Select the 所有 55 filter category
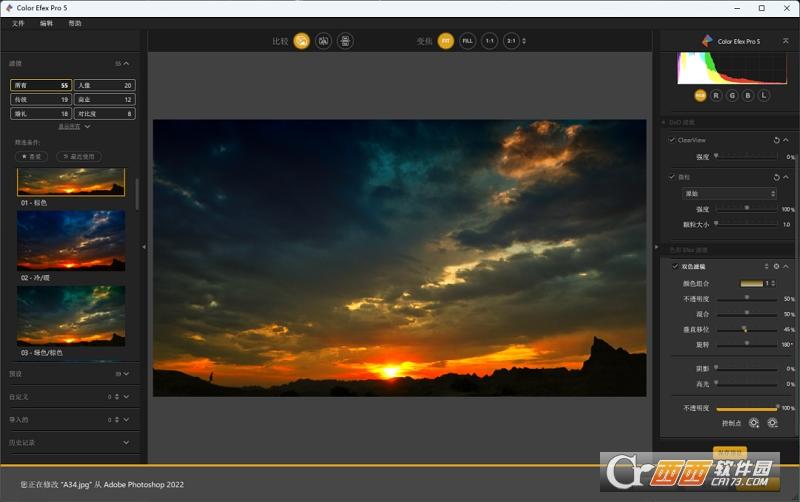This screenshot has height=502, width=800. pyautogui.click(x=41, y=85)
